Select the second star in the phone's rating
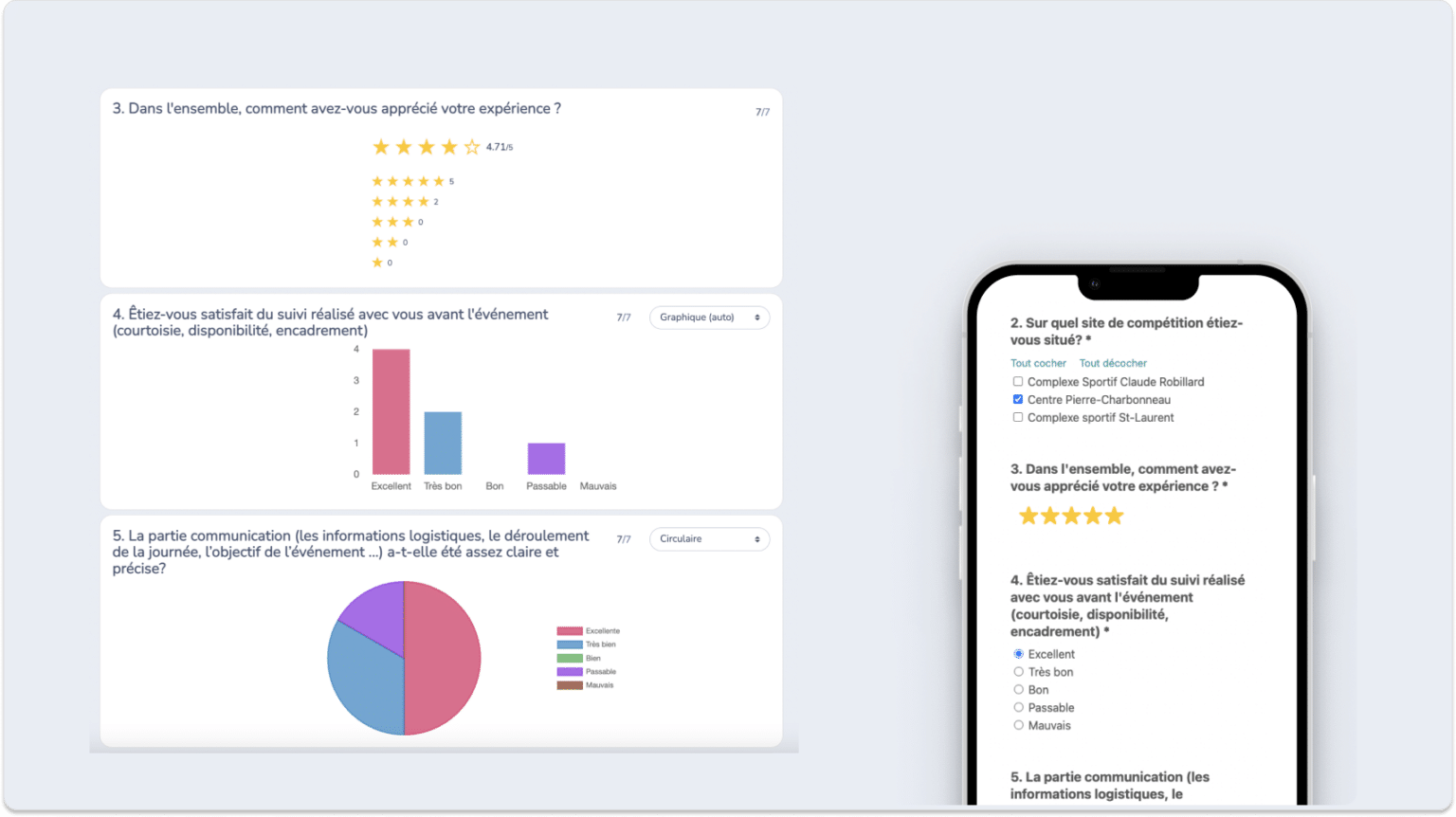 coord(1050,516)
